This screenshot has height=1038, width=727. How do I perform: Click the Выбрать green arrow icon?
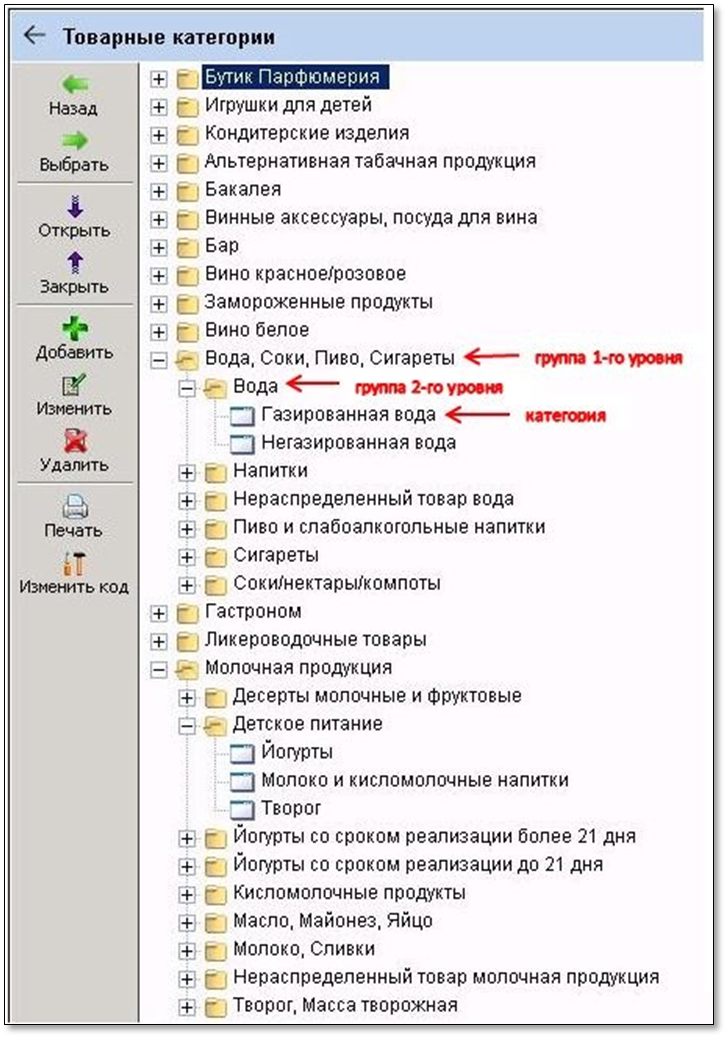(74, 141)
